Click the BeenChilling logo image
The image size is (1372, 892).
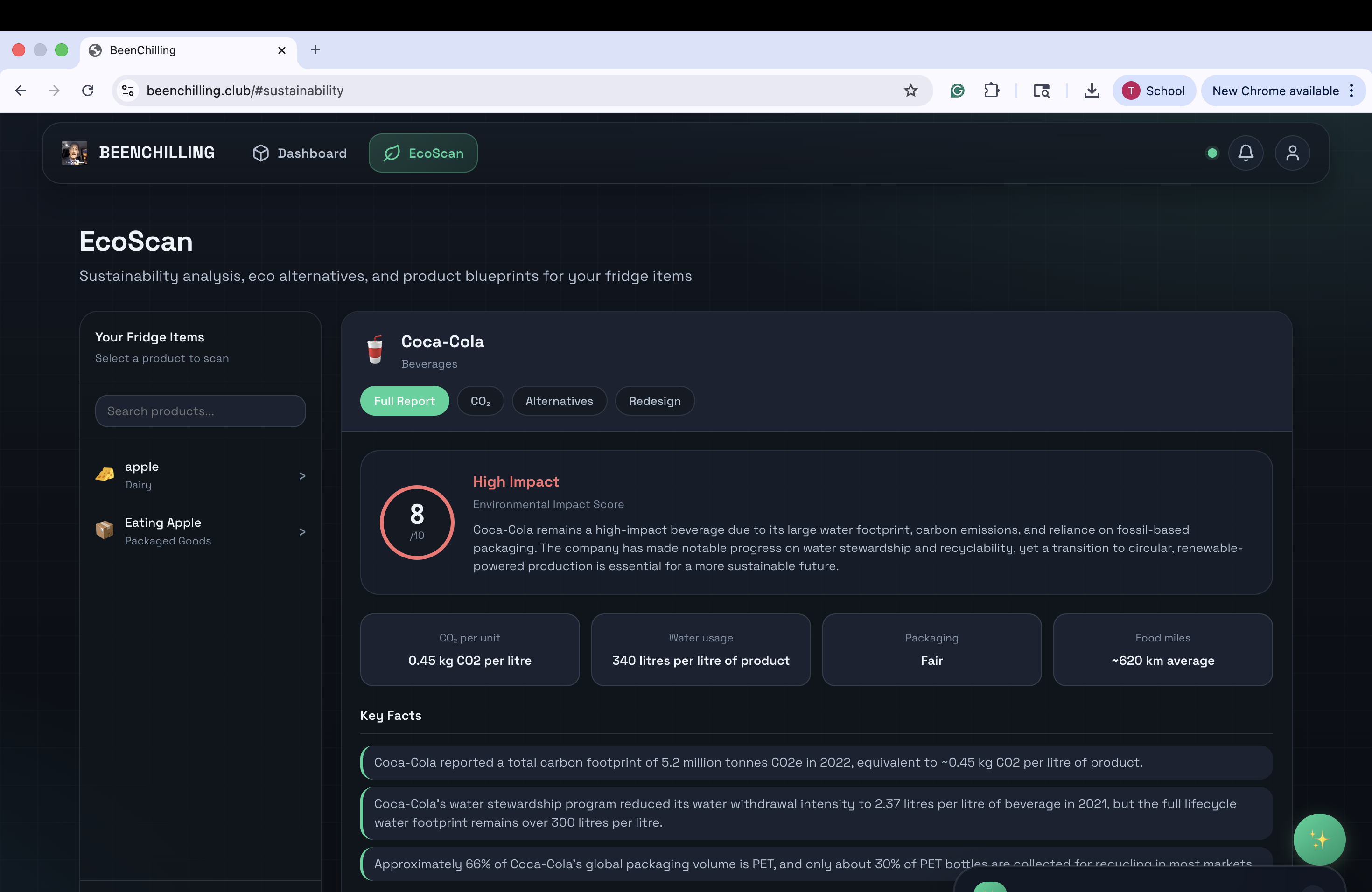[x=74, y=153]
